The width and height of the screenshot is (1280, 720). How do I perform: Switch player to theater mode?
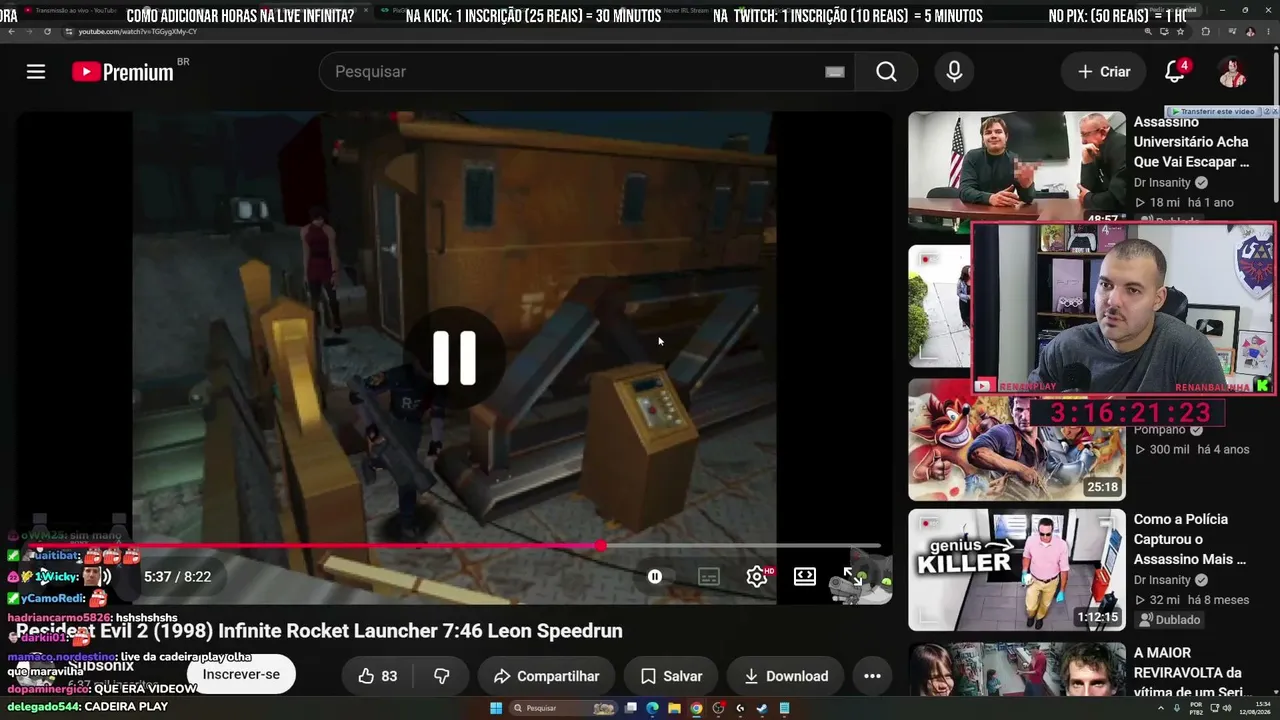pyautogui.click(x=805, y=576)
